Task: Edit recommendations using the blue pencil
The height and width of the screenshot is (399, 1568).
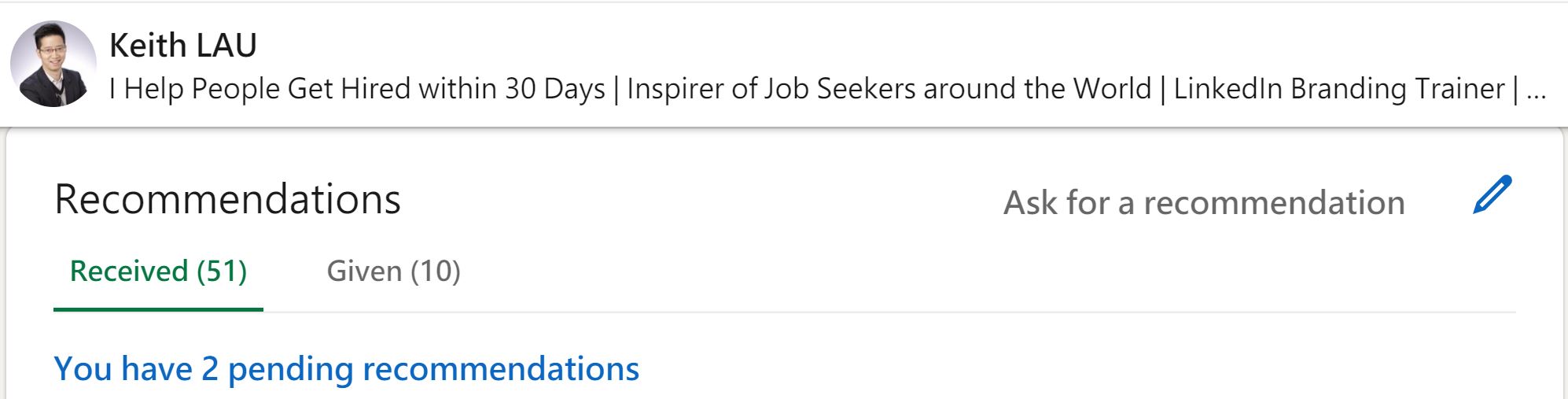Action: [1492, 195]
